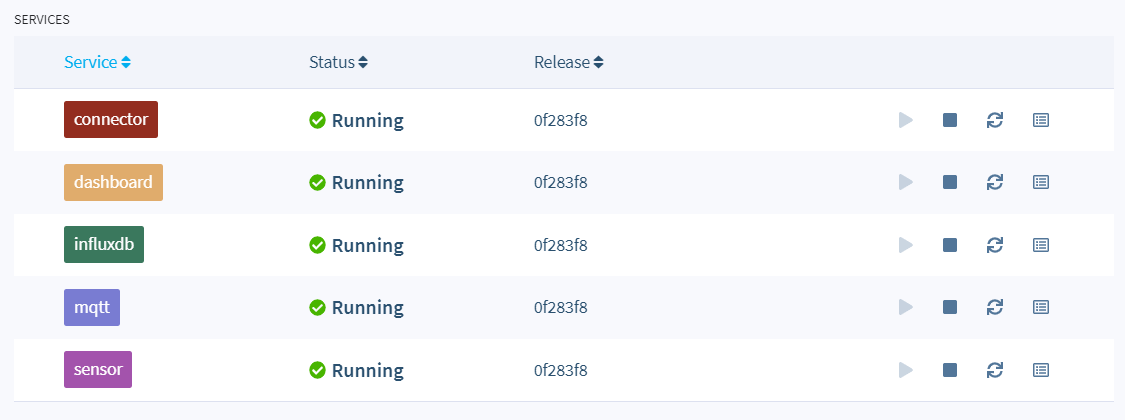Image resolution: width=1125 pixels, height=420 pixels.
Task: Sort the table by Status column
Action: coord(338,62)
